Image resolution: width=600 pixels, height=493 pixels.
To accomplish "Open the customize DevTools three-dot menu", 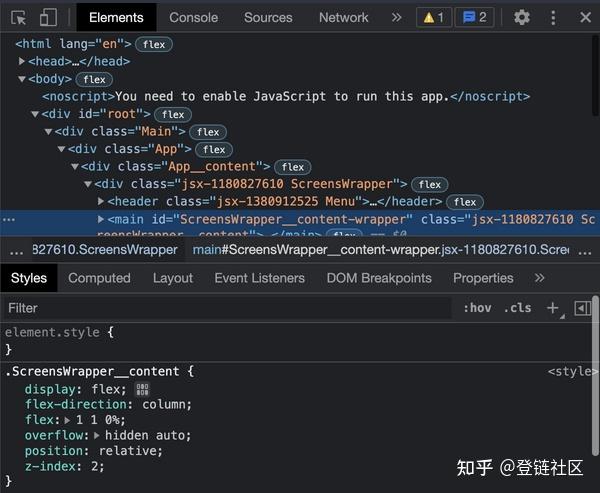I will (x=553, y=18).
